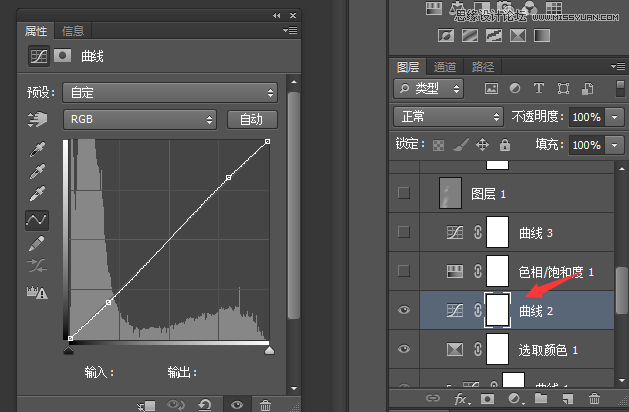Add layer mask from Layers footer

click(487, 398)
